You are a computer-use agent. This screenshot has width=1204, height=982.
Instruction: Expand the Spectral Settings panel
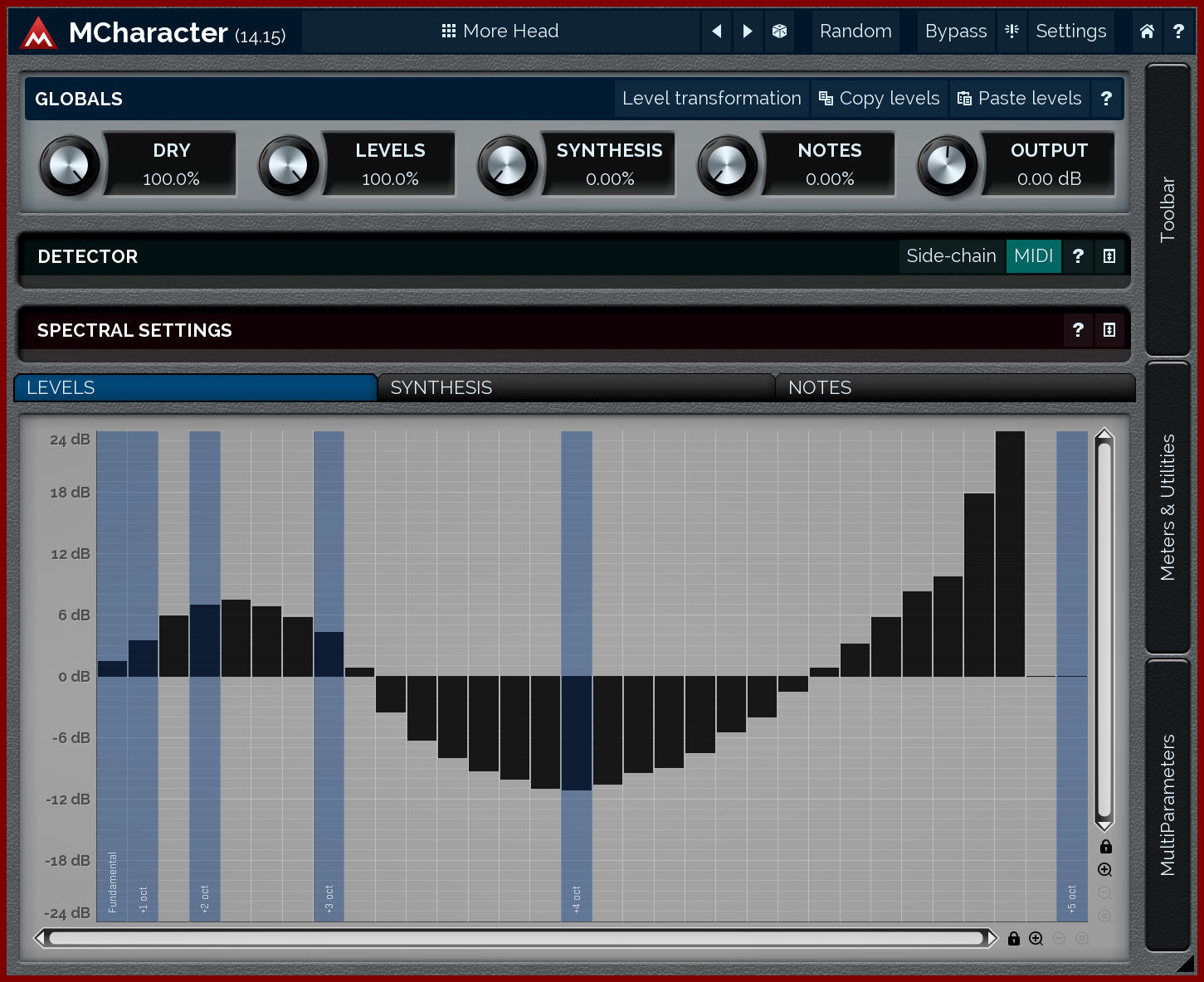tap(1109, 330)
